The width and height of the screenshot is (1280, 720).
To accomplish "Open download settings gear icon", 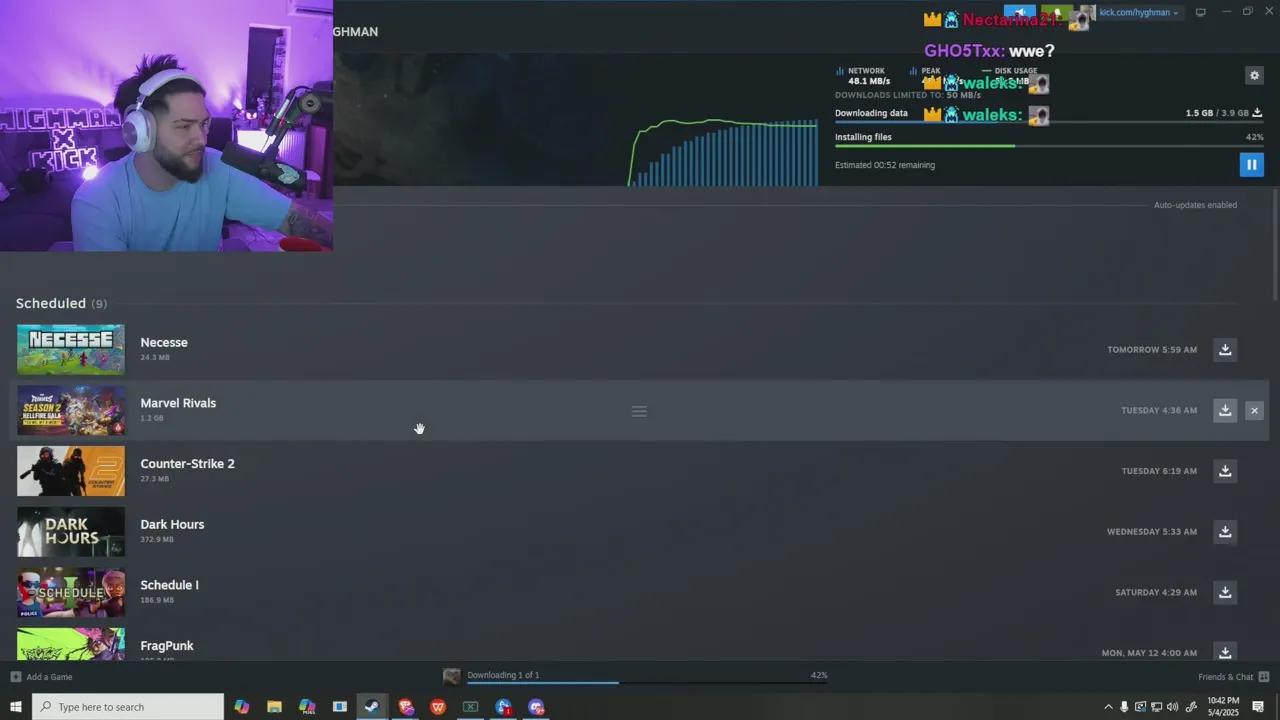I will click(1254, 75).
